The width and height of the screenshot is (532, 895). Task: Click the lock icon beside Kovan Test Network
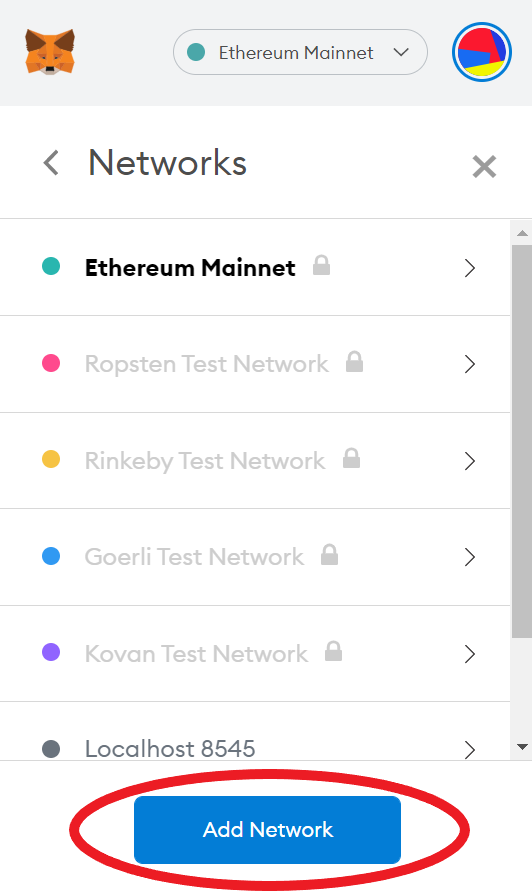[x=333, y=651]
